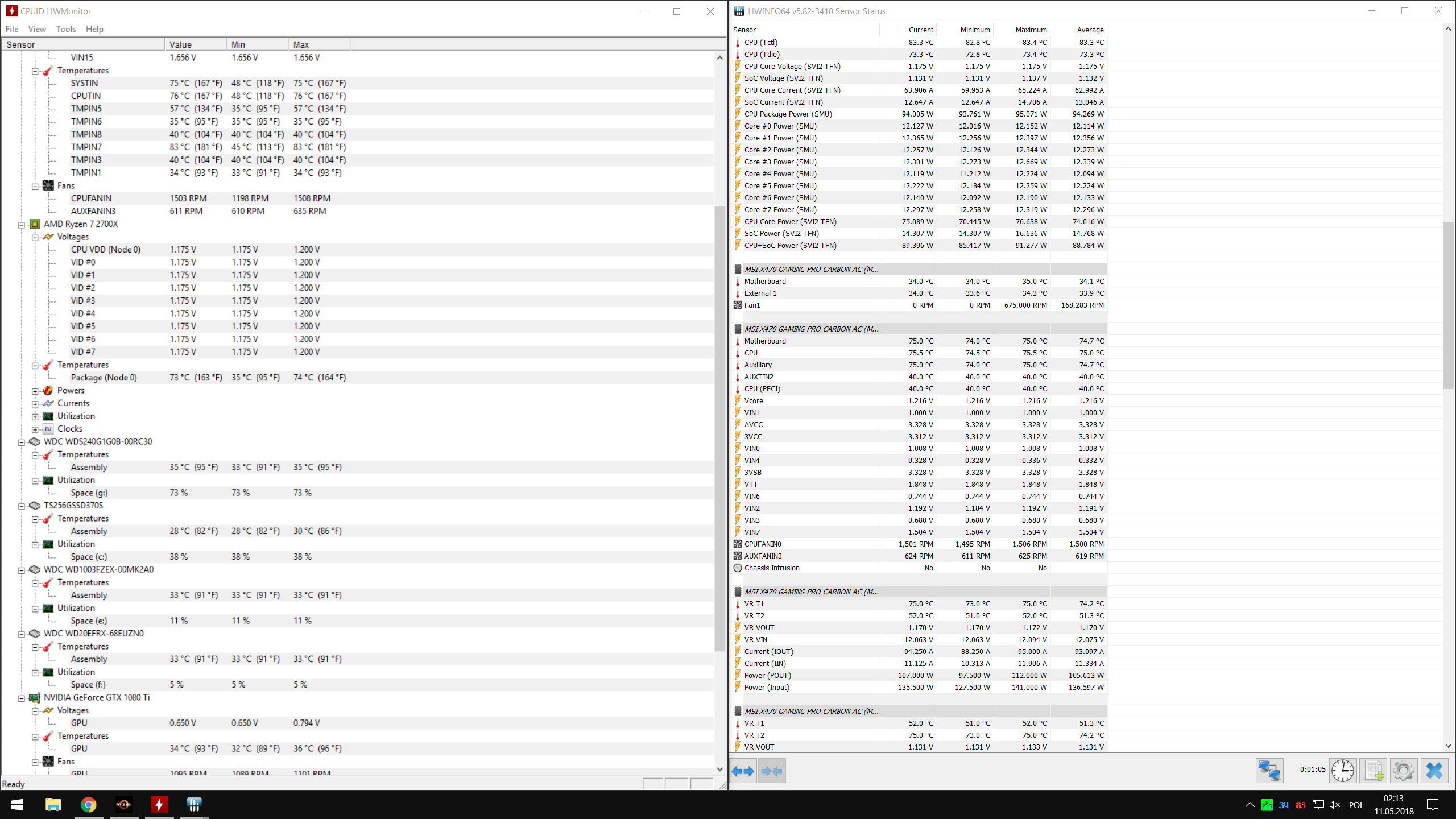
Task: Select the NVIDIA GeForce GTX 1080 Ti icon
Action: point(35,697)
